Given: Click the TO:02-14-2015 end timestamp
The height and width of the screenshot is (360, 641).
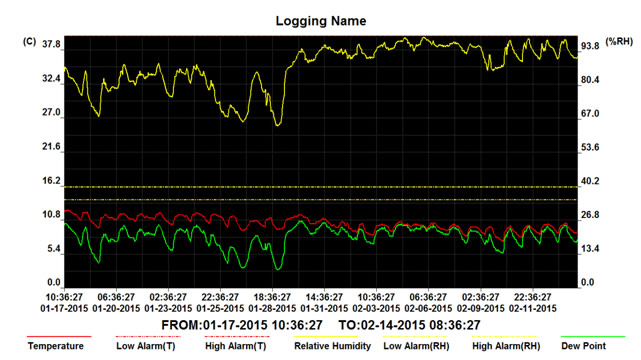Looking at the screenshot, I should tap(410, 325).
